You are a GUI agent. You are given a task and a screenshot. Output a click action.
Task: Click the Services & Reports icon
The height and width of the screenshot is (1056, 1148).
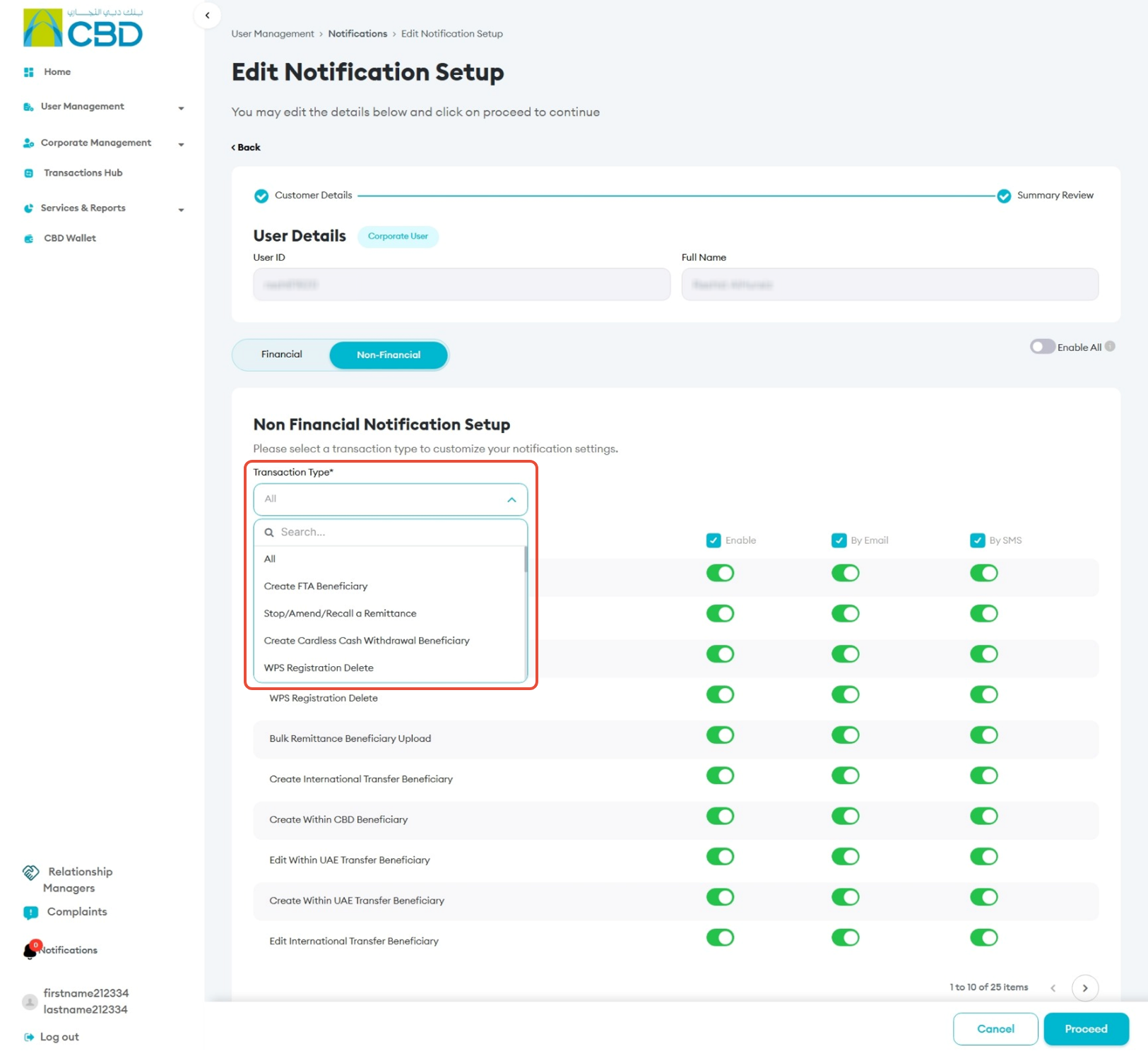tap(28, 208)
